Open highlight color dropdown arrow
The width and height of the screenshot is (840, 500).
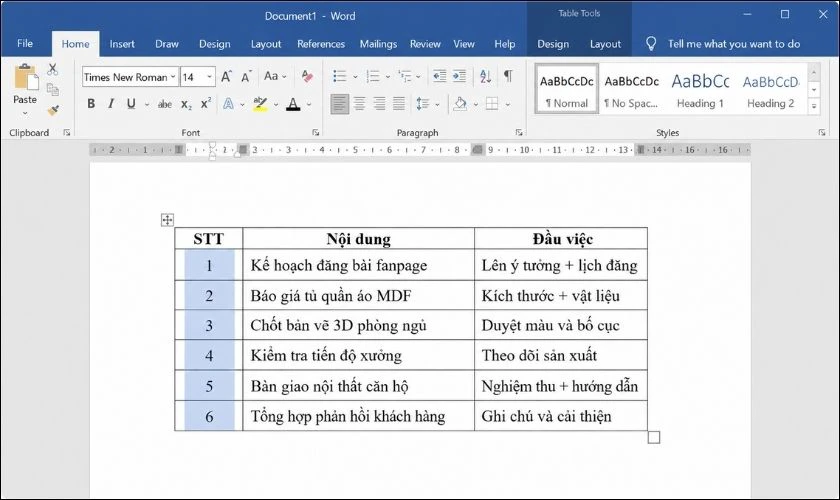coord(276,105)
